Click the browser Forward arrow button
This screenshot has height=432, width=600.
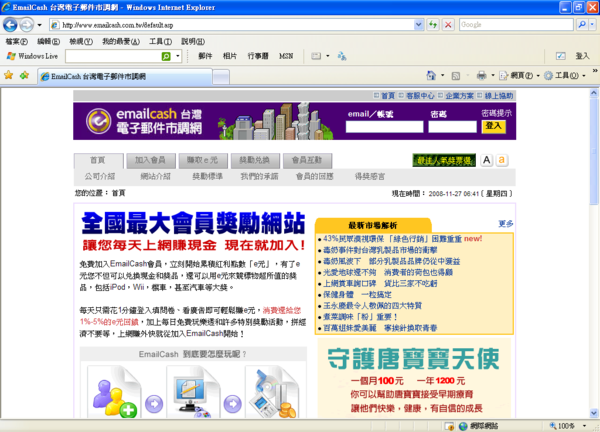point(26,25)
